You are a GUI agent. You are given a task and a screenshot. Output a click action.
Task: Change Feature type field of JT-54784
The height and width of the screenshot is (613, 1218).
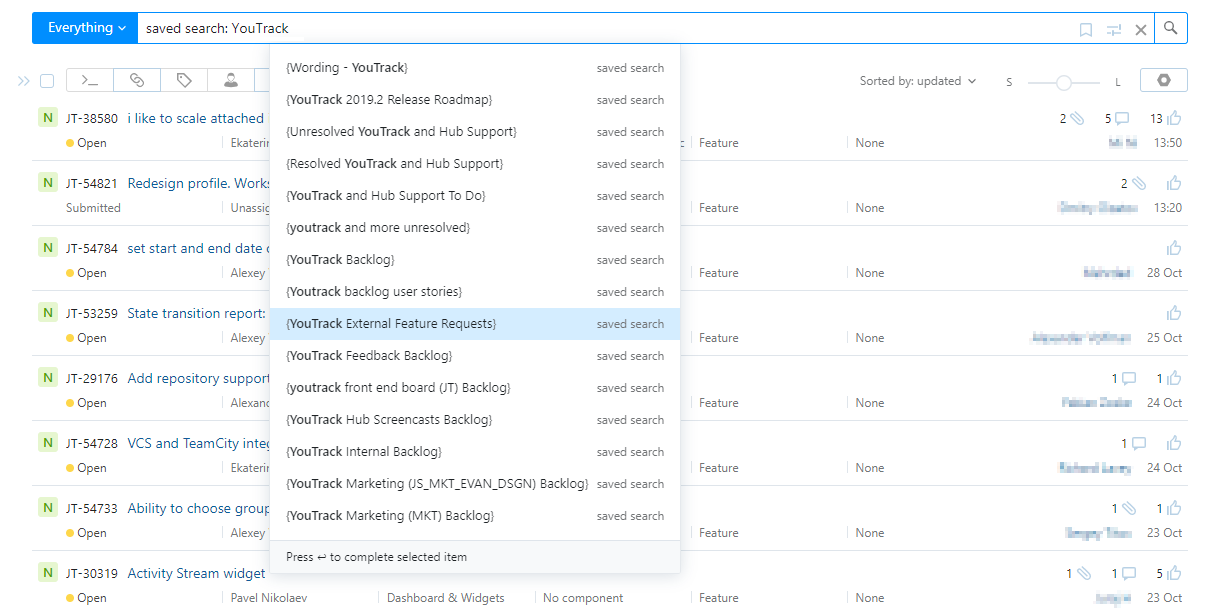tap(719, 273)
